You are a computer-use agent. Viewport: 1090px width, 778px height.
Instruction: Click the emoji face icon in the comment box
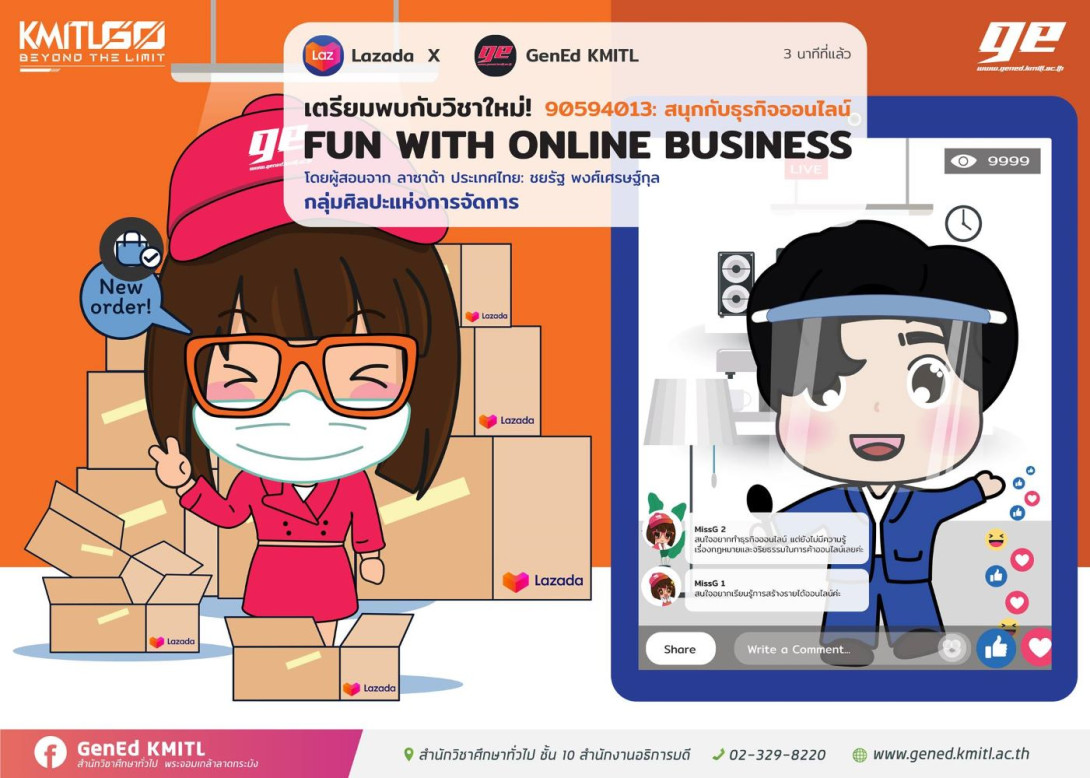(x=953, y=648)
